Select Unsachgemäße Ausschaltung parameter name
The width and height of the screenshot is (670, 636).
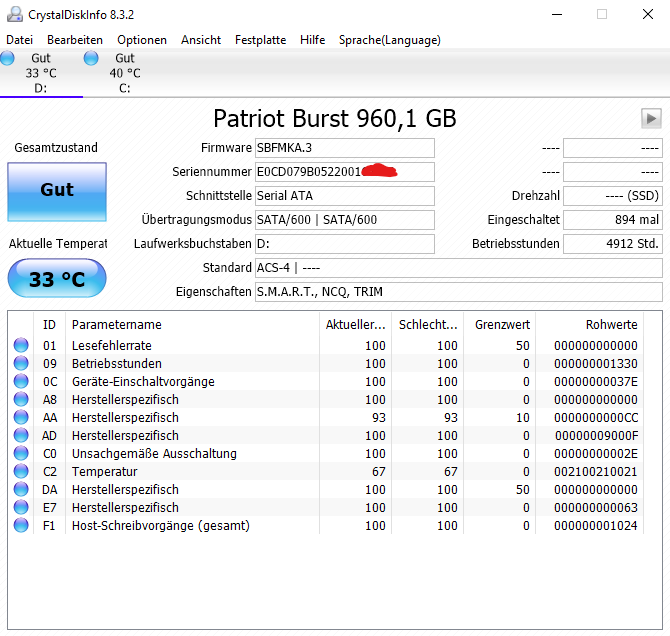(154, 453)
